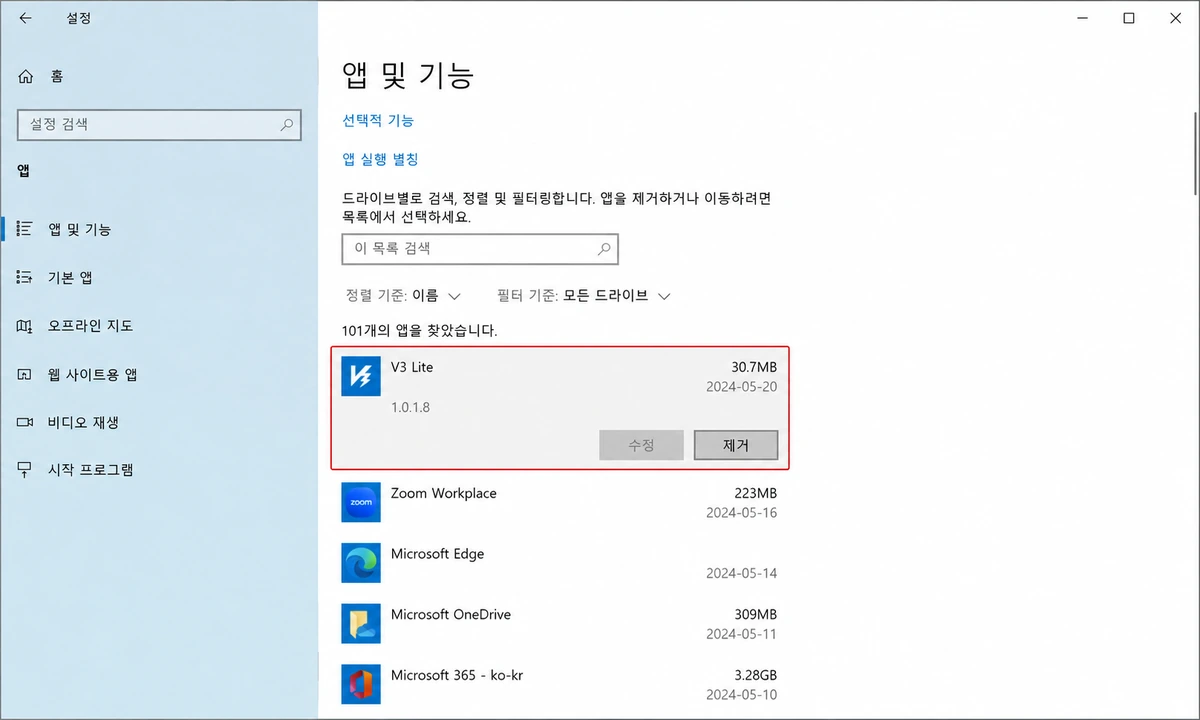Click the 309MB size of Microsoft OneDrive
This screenshot has width=1200, height=720.
756,614
